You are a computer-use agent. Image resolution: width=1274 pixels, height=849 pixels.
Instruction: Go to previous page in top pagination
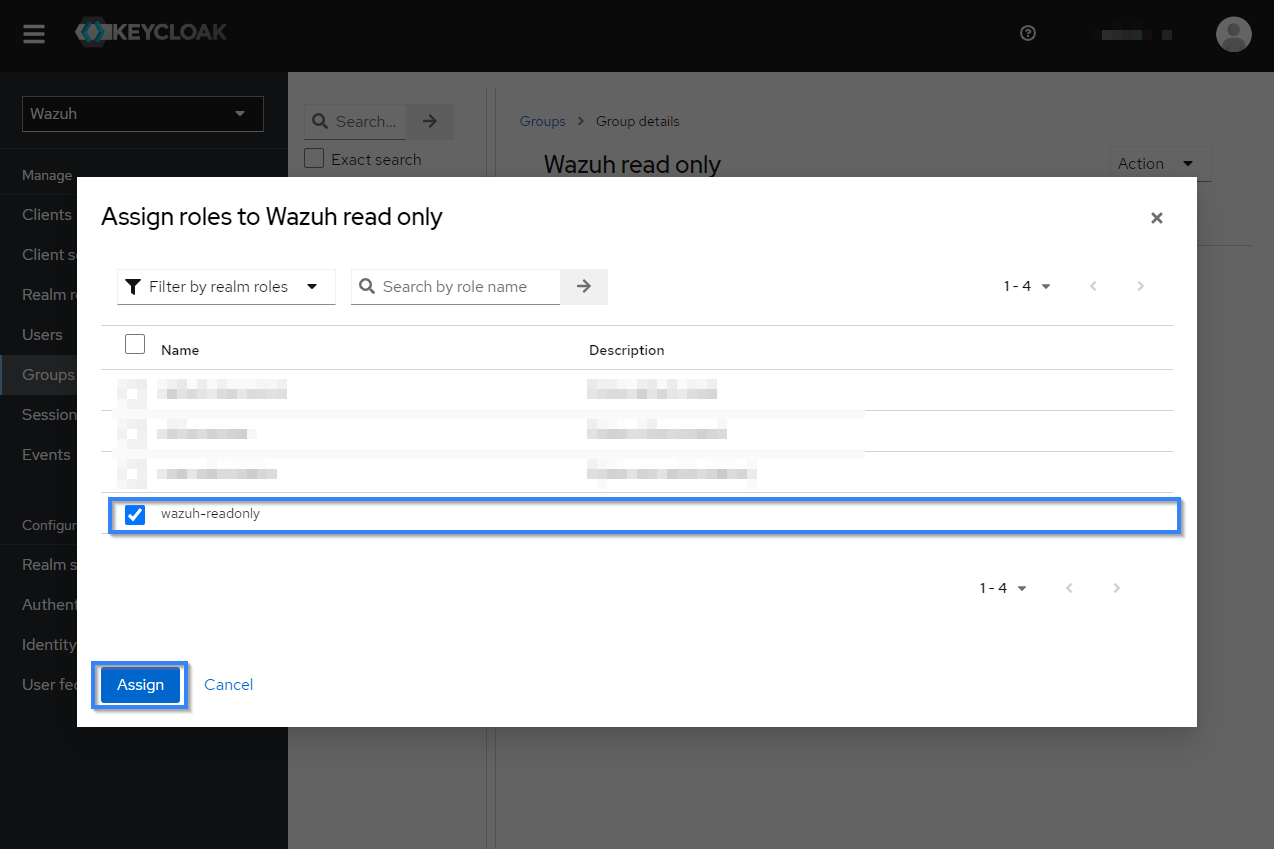tap(1093, 286)
